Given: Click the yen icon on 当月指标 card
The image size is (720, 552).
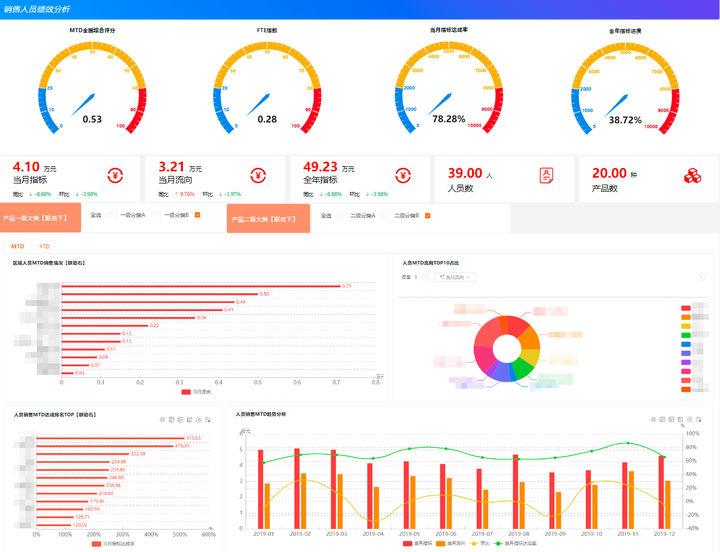Looking at the screenshot, I should 115,175.
